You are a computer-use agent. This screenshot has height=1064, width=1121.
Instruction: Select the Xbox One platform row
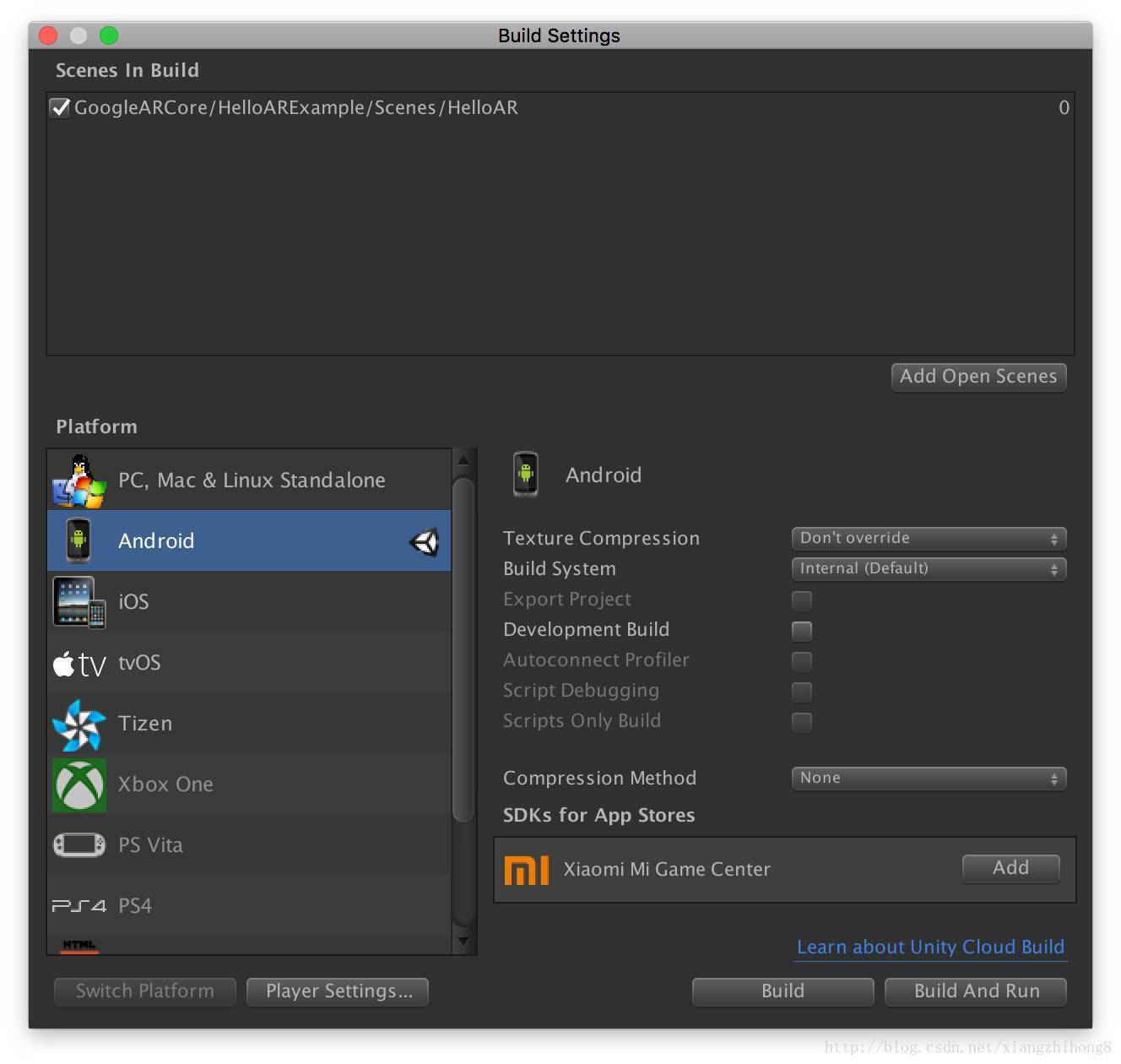tap(249, 784)
